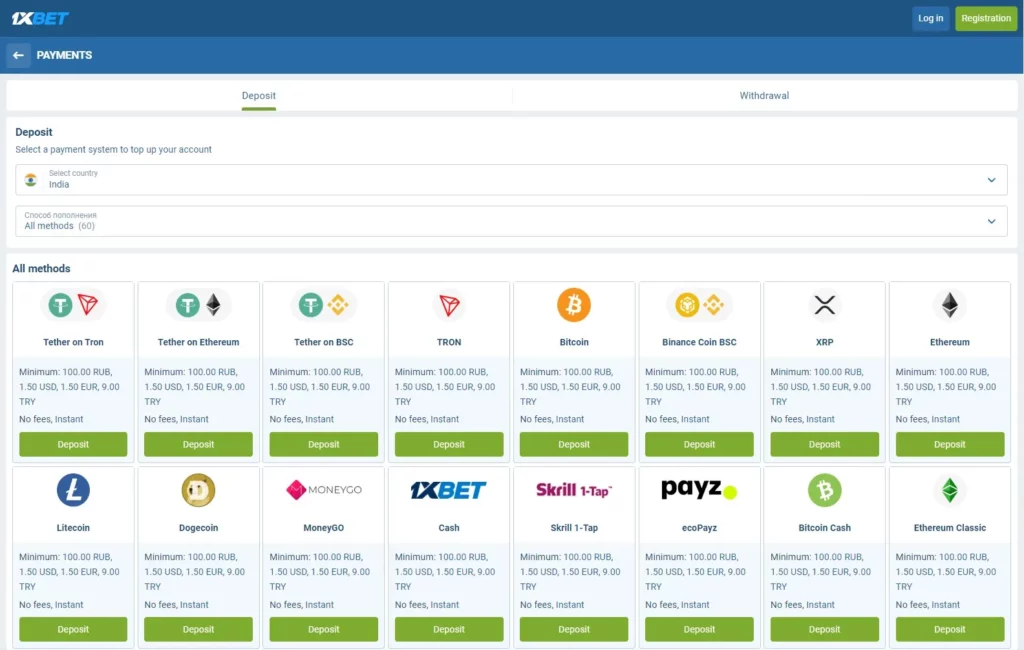Click the Bitcoin coin icon

point(573,305)
